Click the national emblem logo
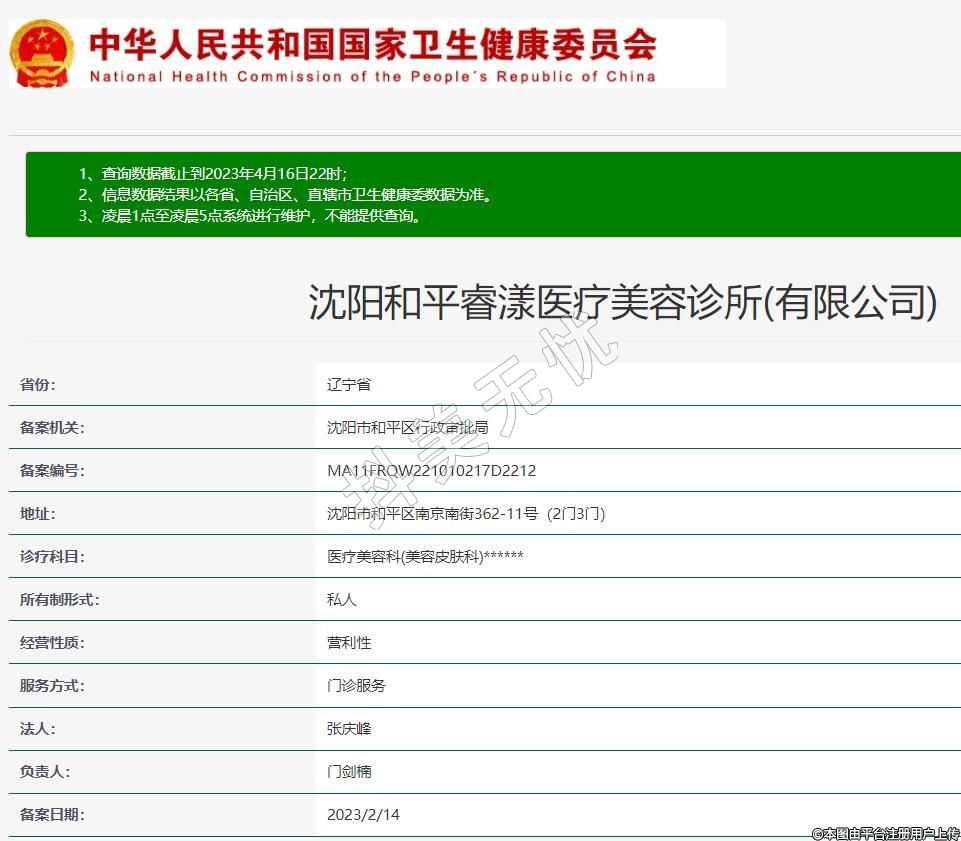 click(x=42, y=53)
